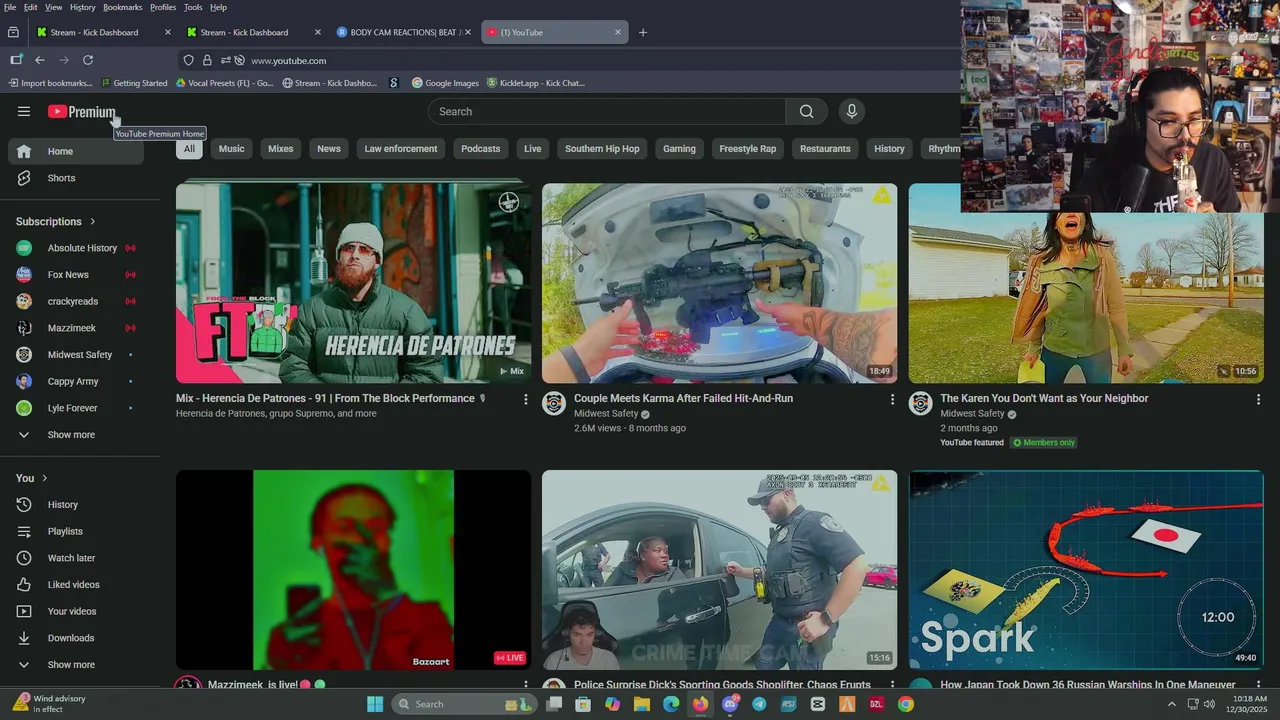Select the Podcasts filter chip
This screenshot has height=720, width=1280.
481,149
